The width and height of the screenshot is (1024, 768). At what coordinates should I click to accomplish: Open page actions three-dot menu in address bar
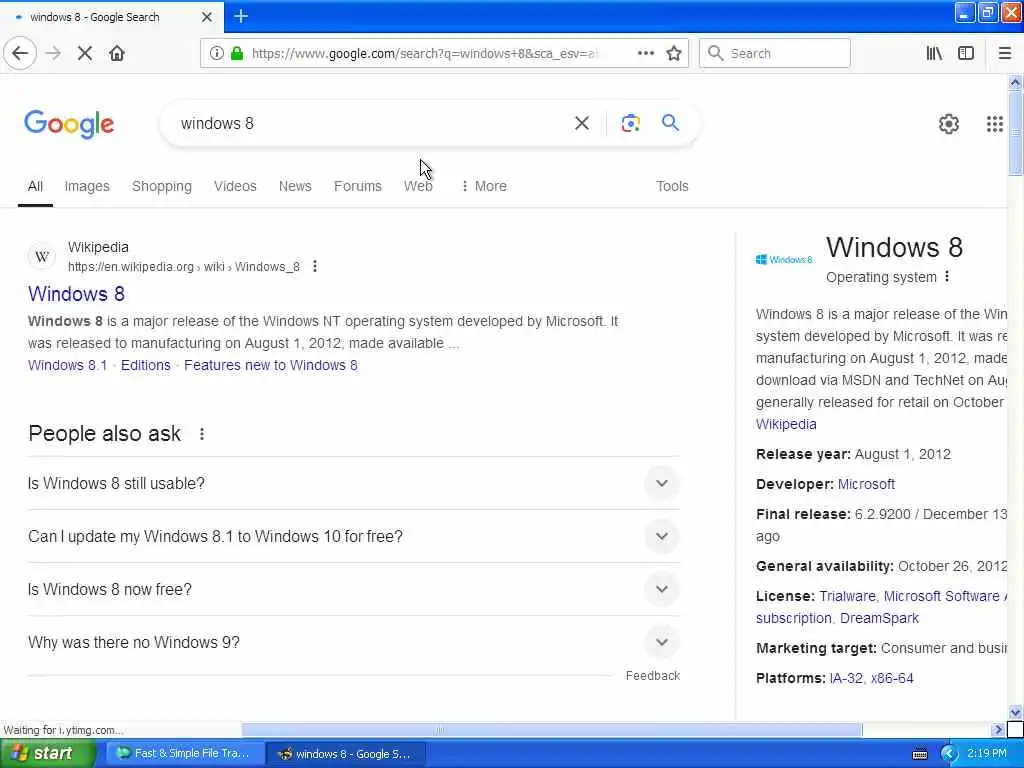tap(645, 53)
